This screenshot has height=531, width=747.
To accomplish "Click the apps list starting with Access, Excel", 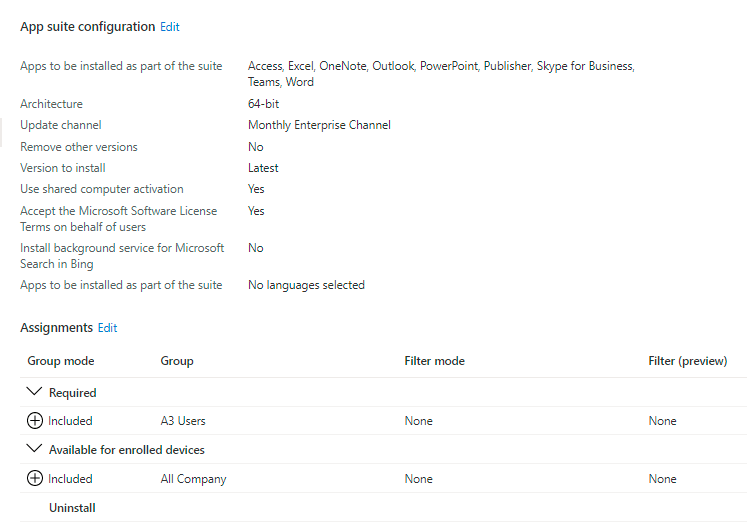I will pyautogui.click(x=441, y=74).
